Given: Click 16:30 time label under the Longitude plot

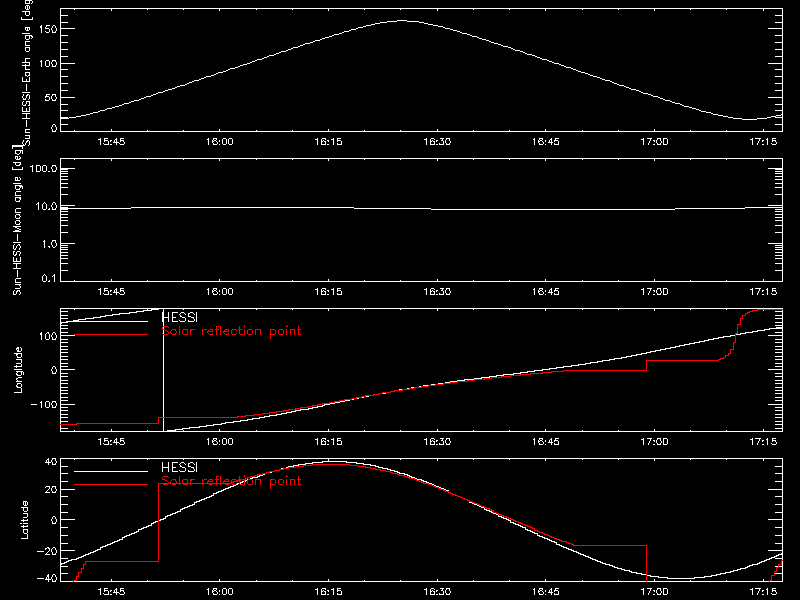Looking at the screenshot, I should [x=437, y=441].
